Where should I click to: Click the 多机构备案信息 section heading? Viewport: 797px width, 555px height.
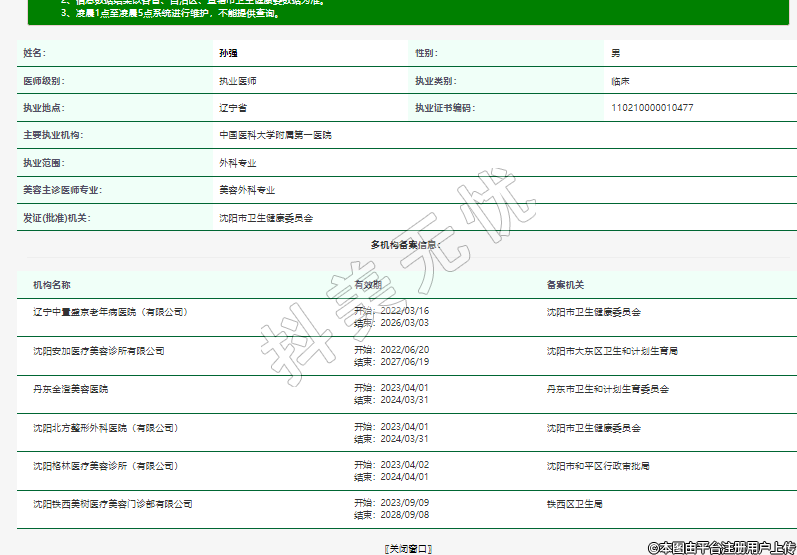[405, 244]
